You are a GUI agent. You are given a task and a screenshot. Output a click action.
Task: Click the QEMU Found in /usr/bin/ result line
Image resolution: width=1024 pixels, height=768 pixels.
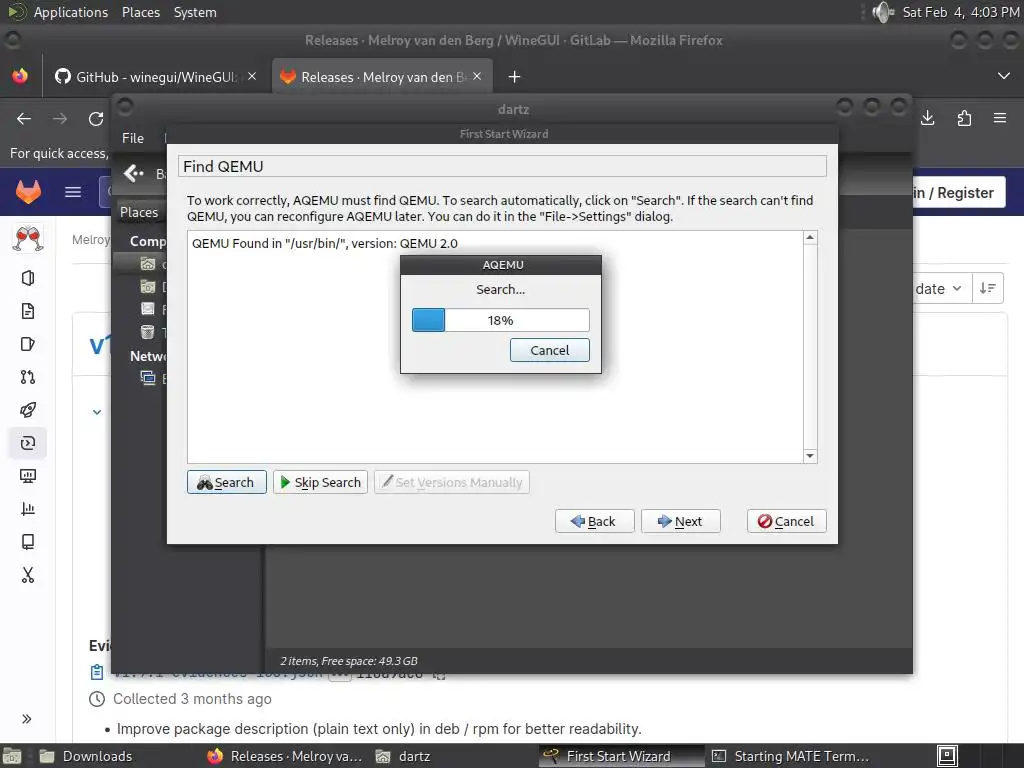click(x=325, y=243)
